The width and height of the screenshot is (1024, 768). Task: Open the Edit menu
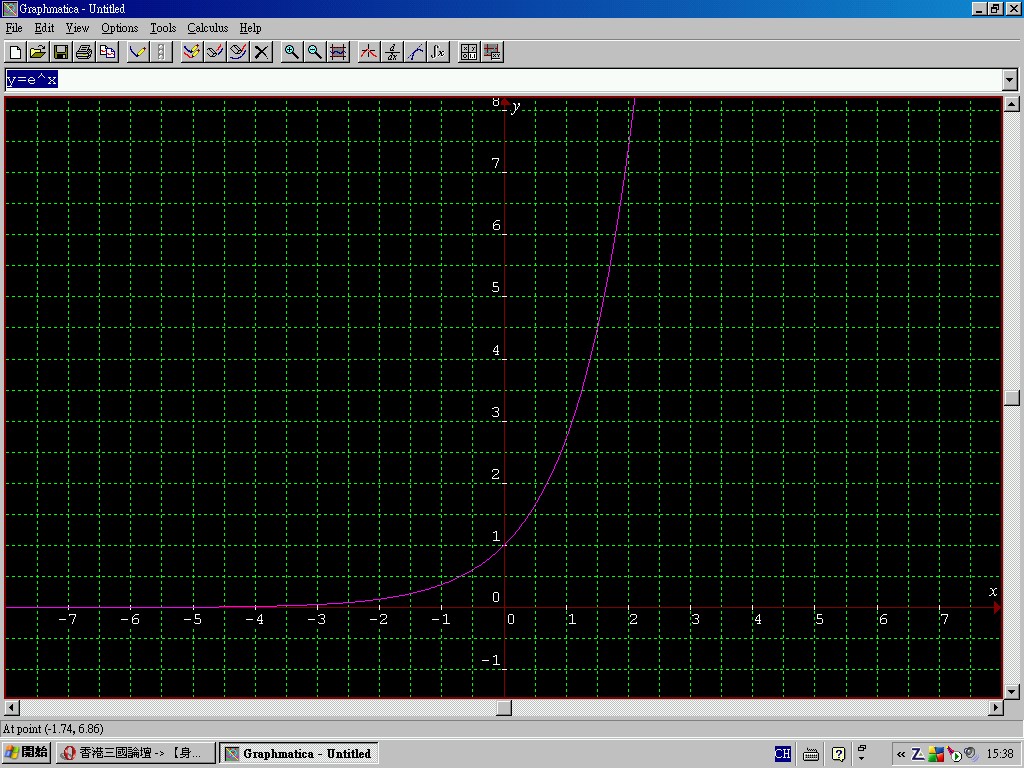[x=44, y=28]
